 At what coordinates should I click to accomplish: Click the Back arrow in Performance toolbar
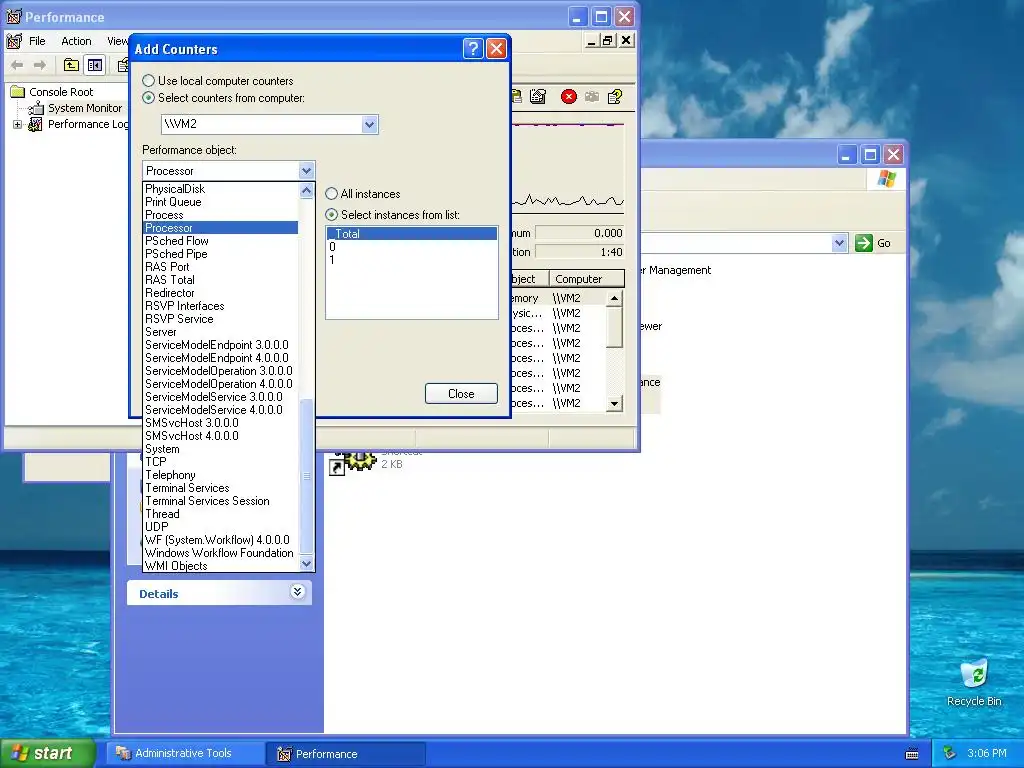(17, 65)
